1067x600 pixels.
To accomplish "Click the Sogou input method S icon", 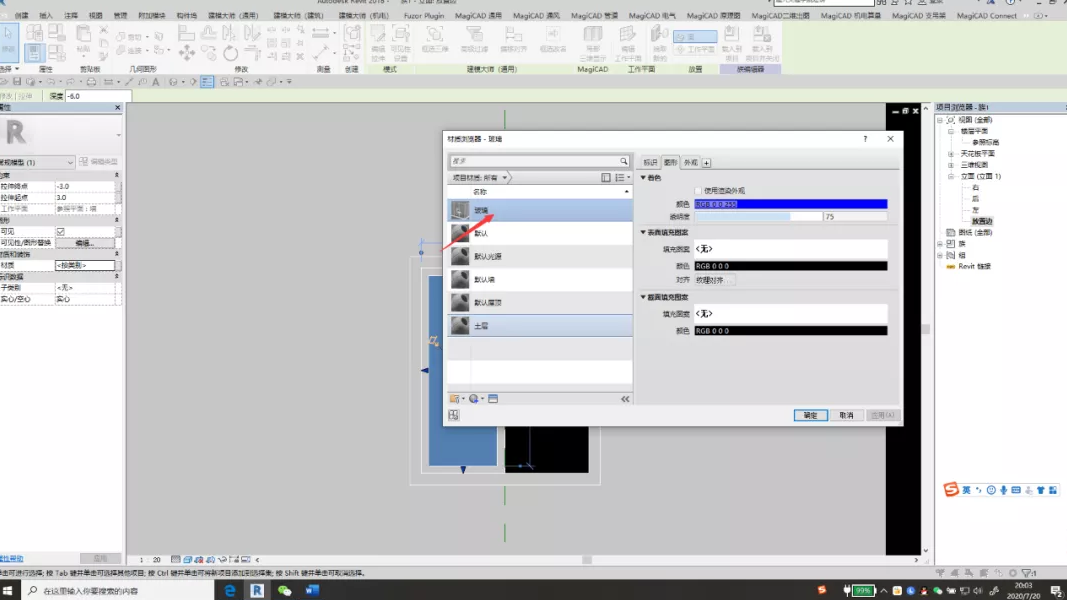I will point(951,490).
